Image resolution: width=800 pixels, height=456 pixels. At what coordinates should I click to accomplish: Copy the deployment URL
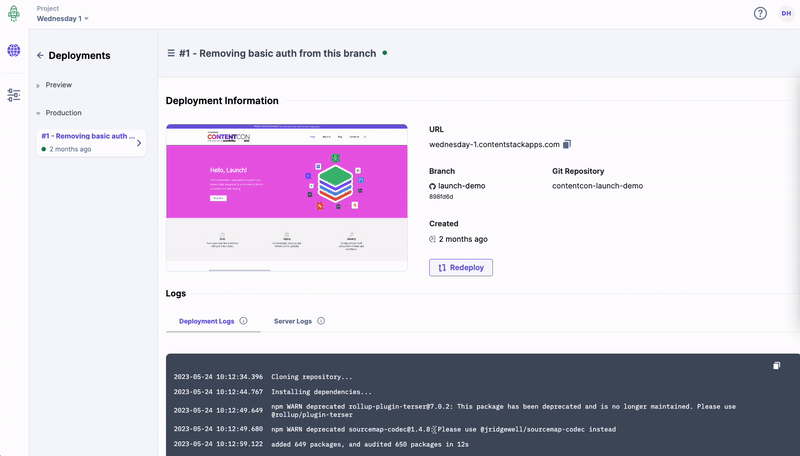point(567,145)
